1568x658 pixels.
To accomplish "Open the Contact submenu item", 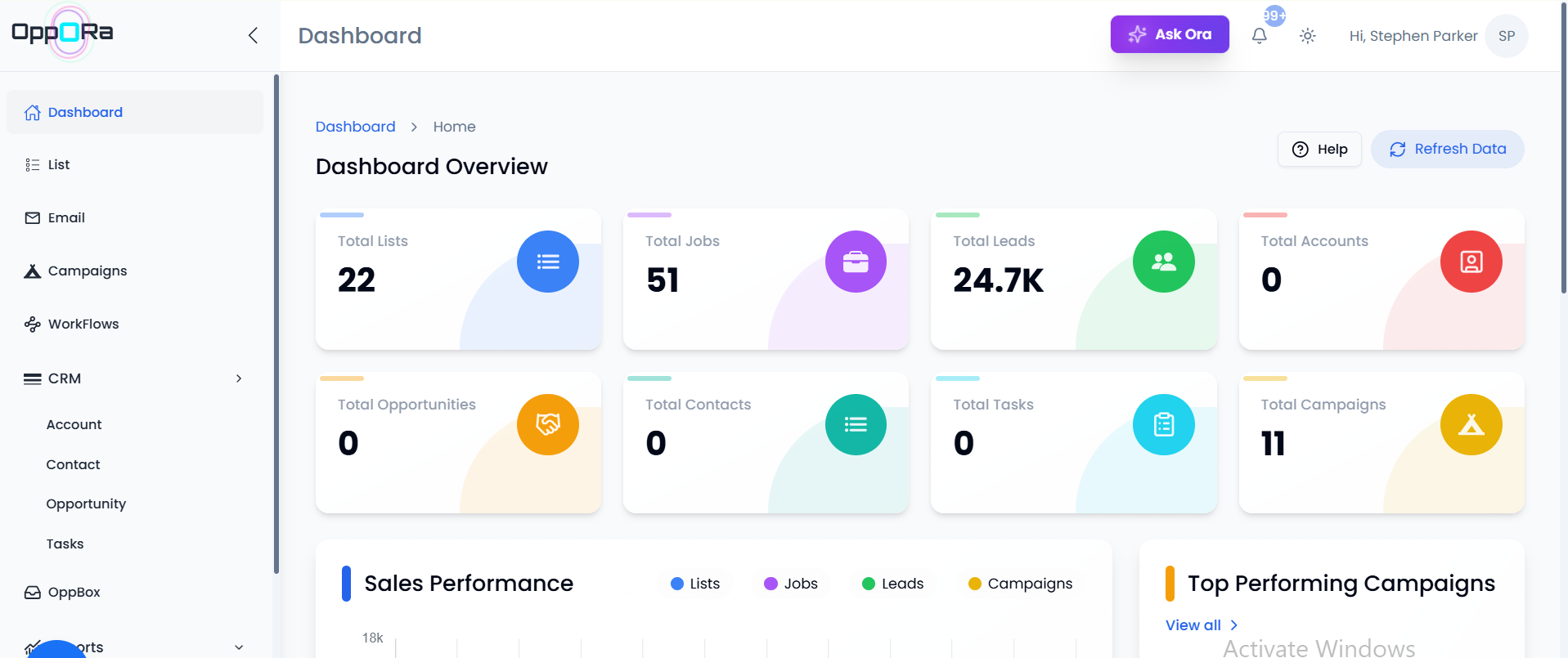I will pyautogui.click(x=73, y=464).
